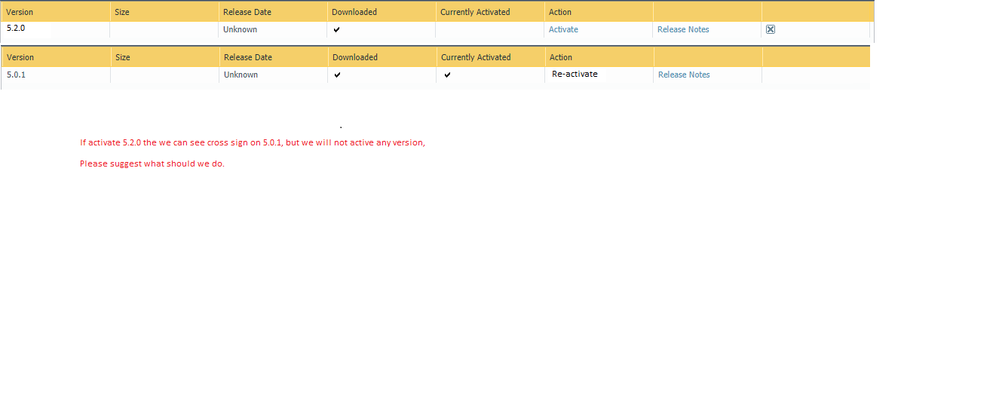Viewport: 999px width, 419px height.
Task: Click Unknown release date in 5.0.1 row
Action: pos(241,75)
